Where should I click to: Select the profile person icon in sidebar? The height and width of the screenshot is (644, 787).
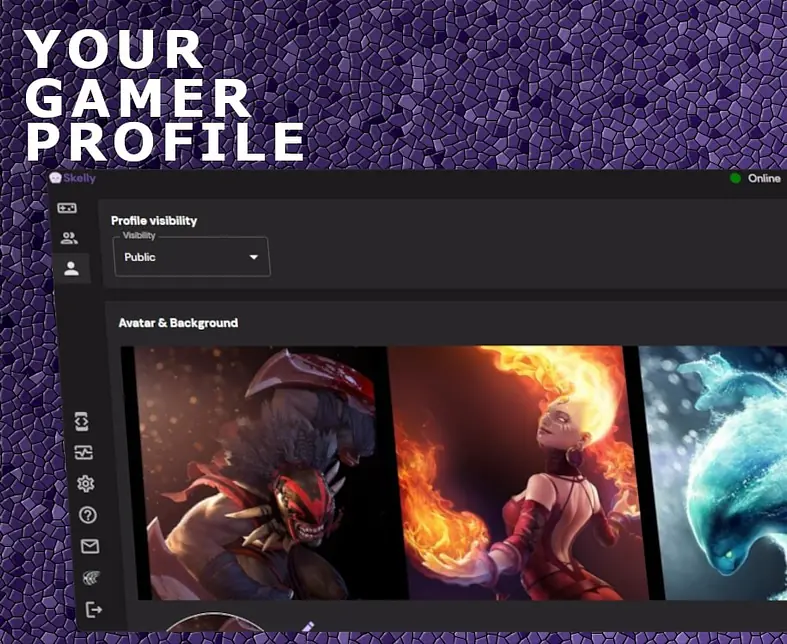(x=71, y=269)
